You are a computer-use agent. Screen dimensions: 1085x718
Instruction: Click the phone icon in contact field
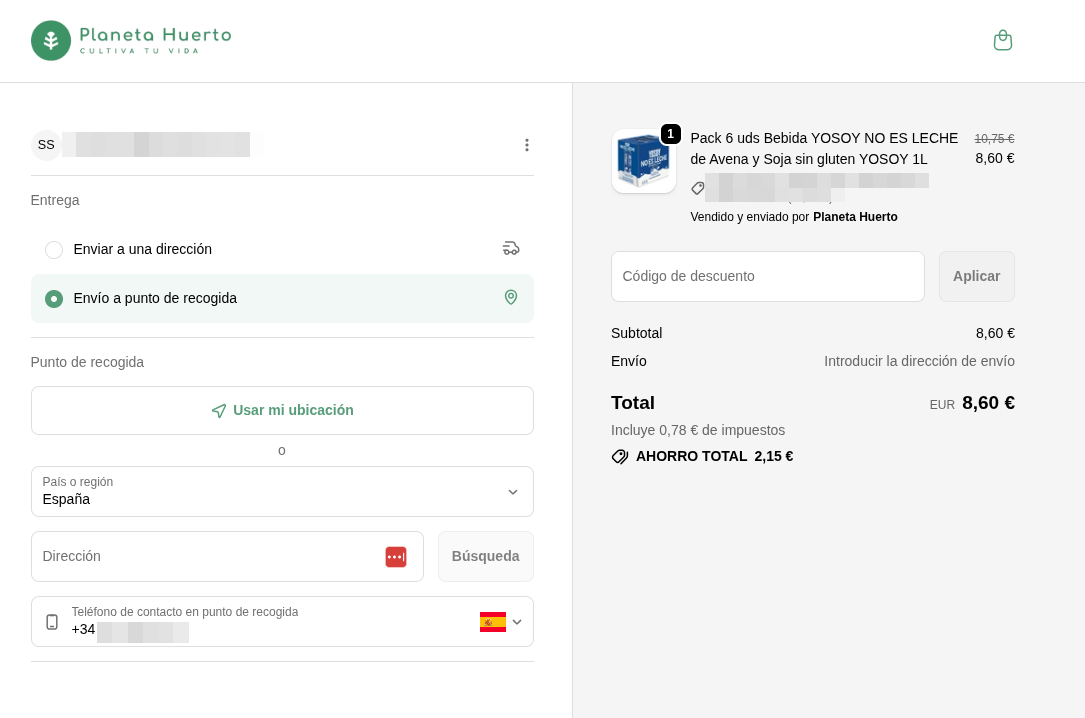coord(52,622)
